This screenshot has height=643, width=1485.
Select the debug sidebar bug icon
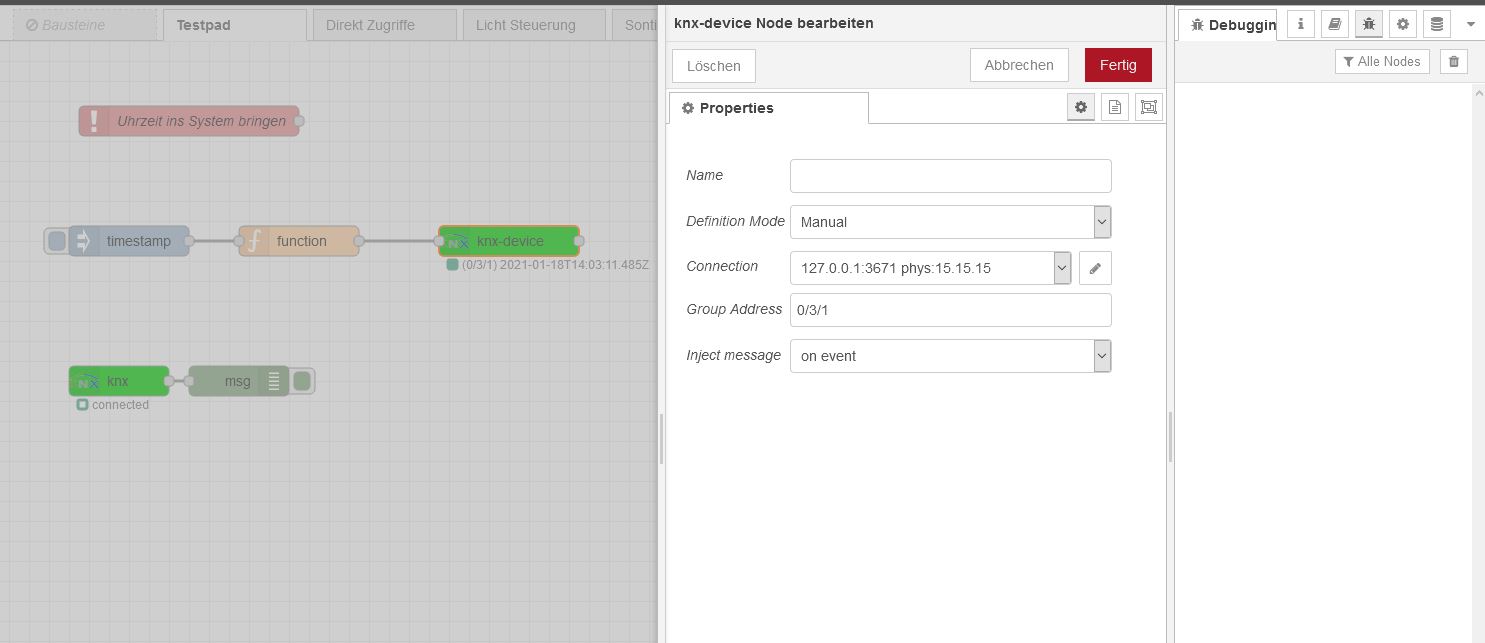click(1368, 23)
